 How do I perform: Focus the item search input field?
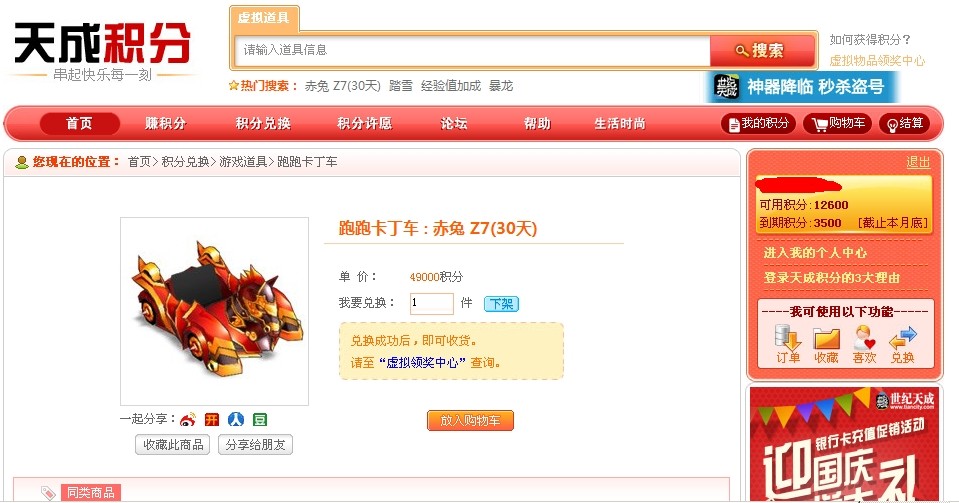coord(472,50)
